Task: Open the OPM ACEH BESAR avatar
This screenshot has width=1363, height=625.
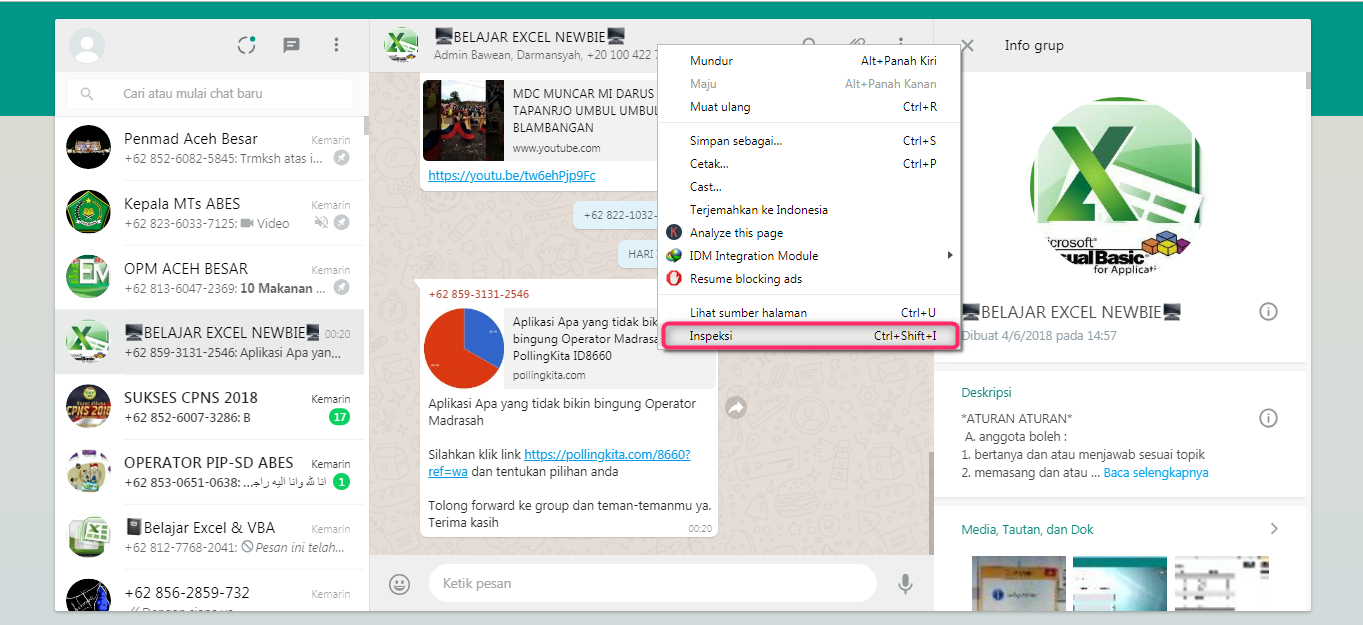Action: (88, 277)
